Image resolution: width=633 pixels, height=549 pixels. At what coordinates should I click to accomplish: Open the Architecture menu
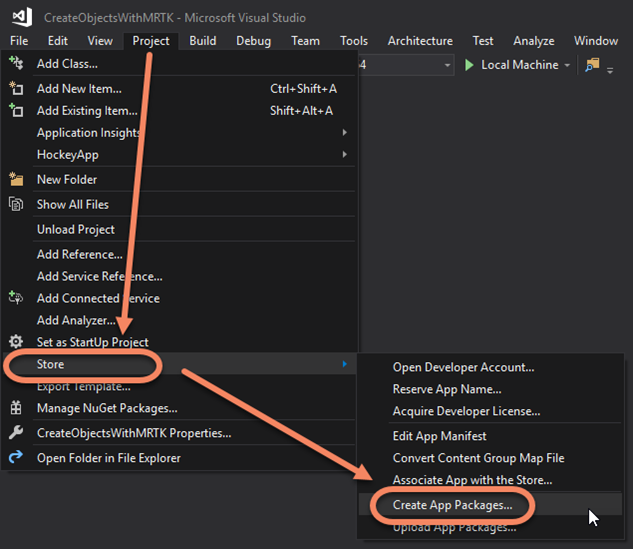coord(420,41)
